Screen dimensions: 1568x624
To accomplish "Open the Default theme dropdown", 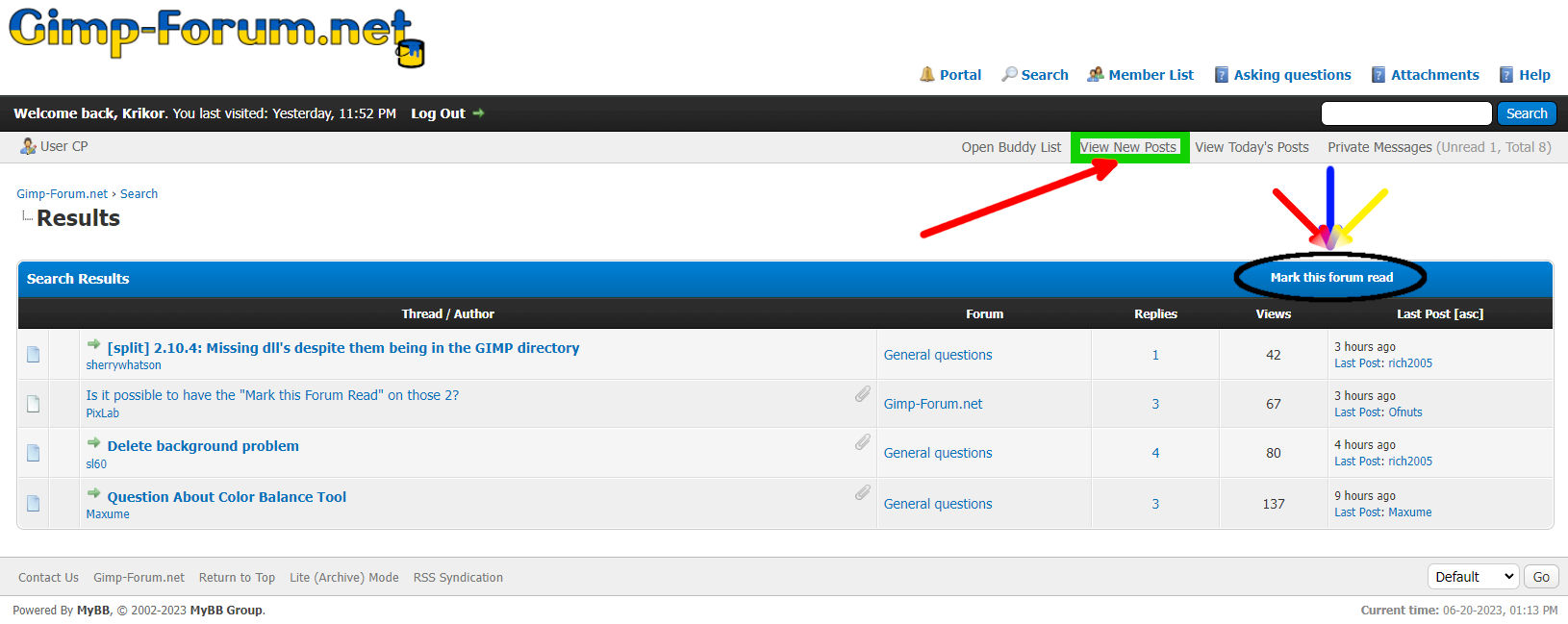I will pyautogui.click(x=1473, y=577).
